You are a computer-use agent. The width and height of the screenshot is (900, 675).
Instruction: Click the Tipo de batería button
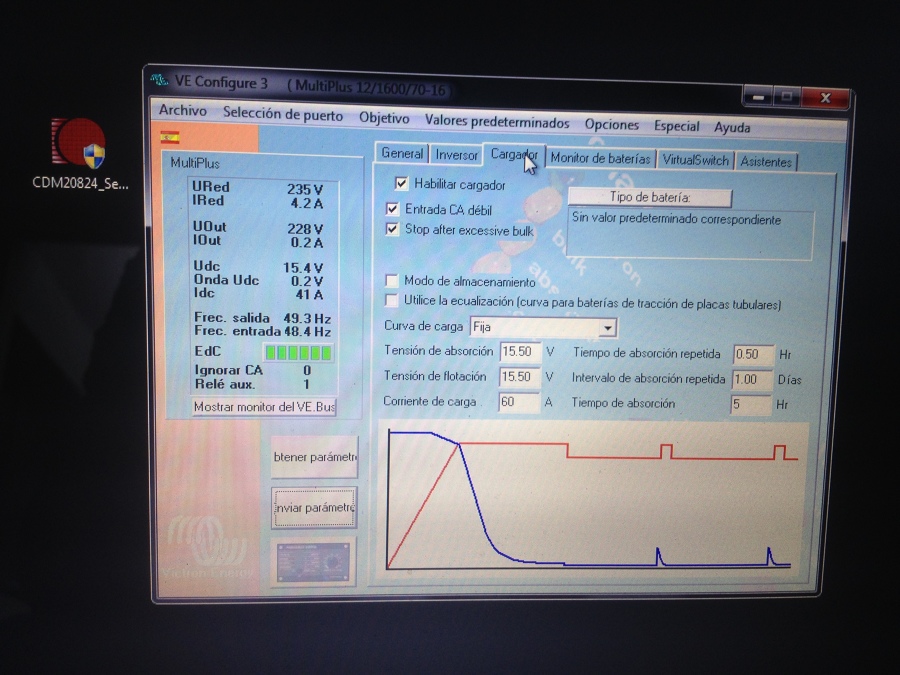click(x=650, y=198)
